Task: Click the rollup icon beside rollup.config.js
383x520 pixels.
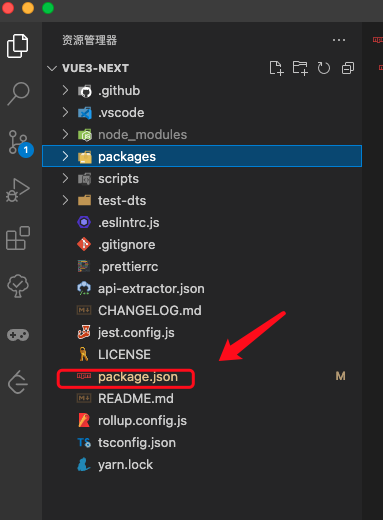Action: (84, 420)
